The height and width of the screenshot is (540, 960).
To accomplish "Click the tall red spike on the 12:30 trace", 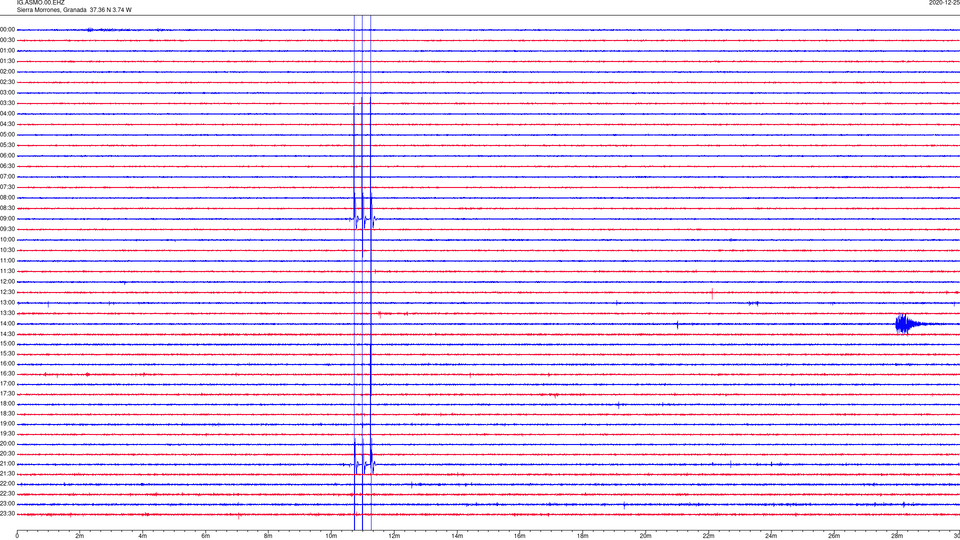I will pos(712,293).
